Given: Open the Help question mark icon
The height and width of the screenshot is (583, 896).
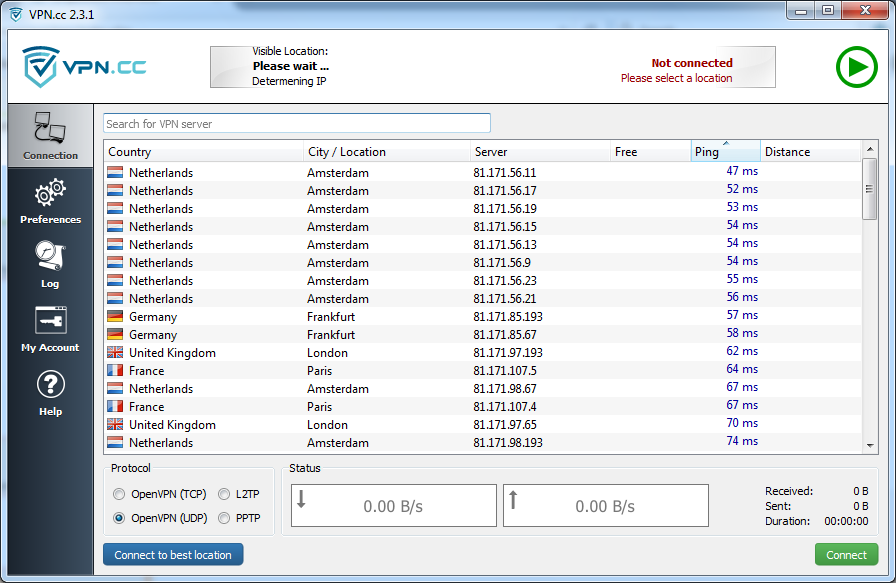Looking at the screenshot, I should click(x=50, y=383).
